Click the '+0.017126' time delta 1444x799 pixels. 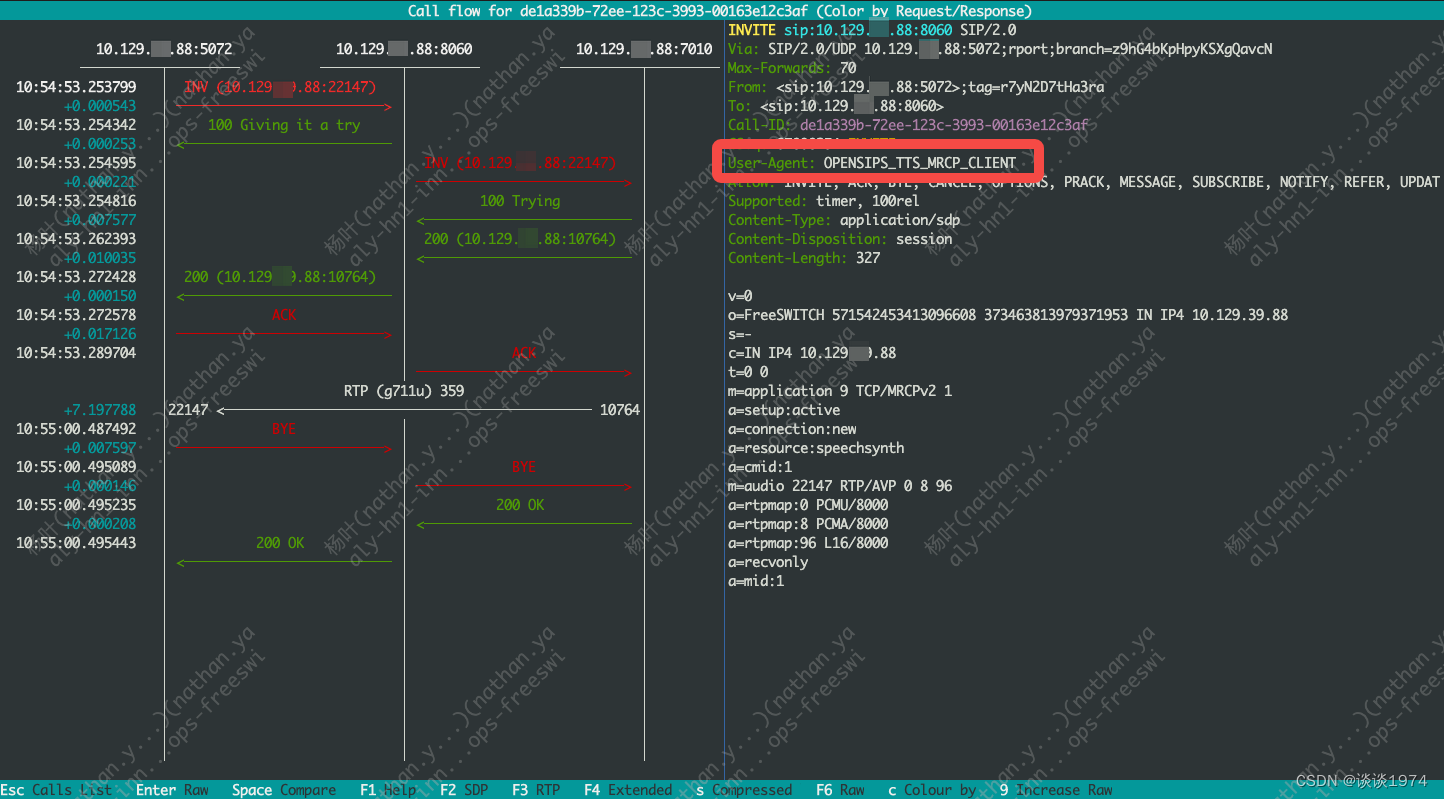(x=100, y=334)
